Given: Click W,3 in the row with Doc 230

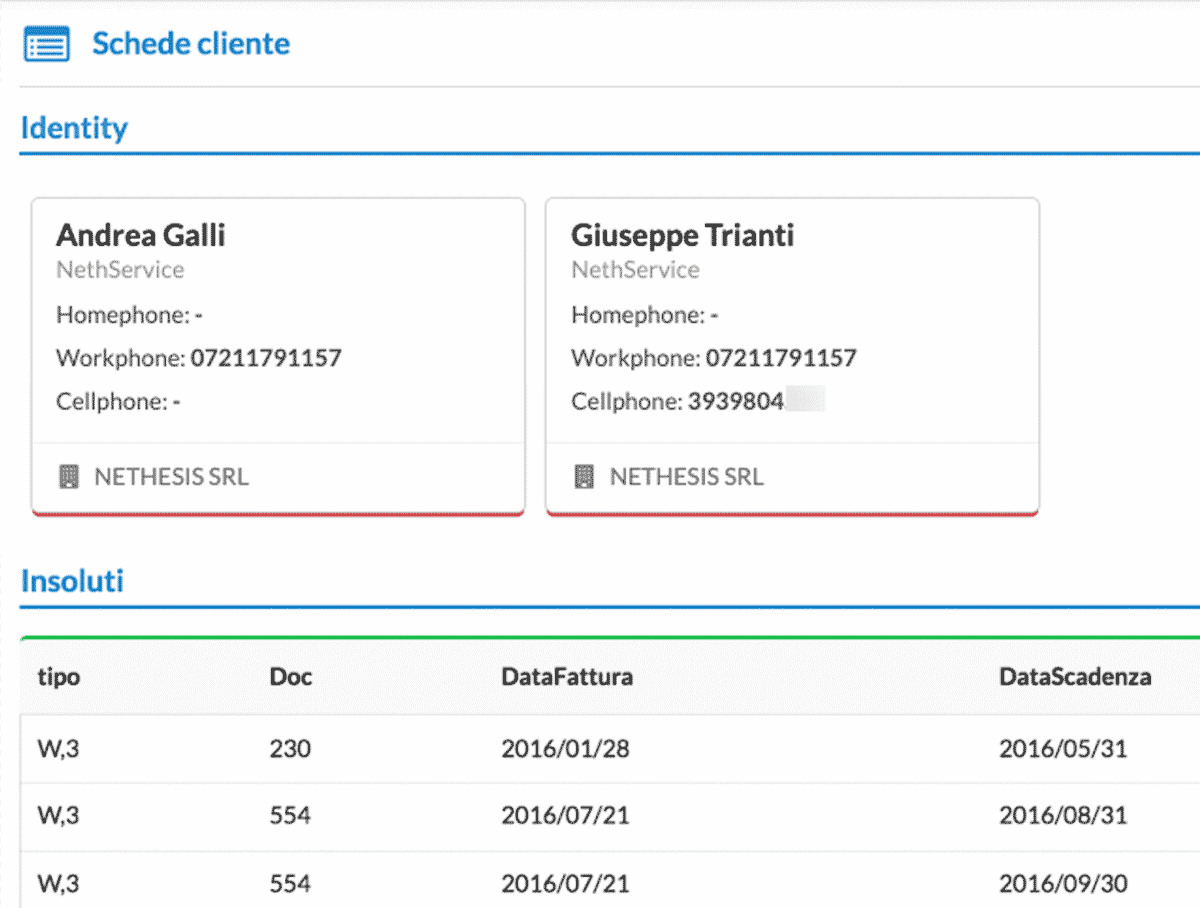Looking at the screenshot, I should pos(58,748).
